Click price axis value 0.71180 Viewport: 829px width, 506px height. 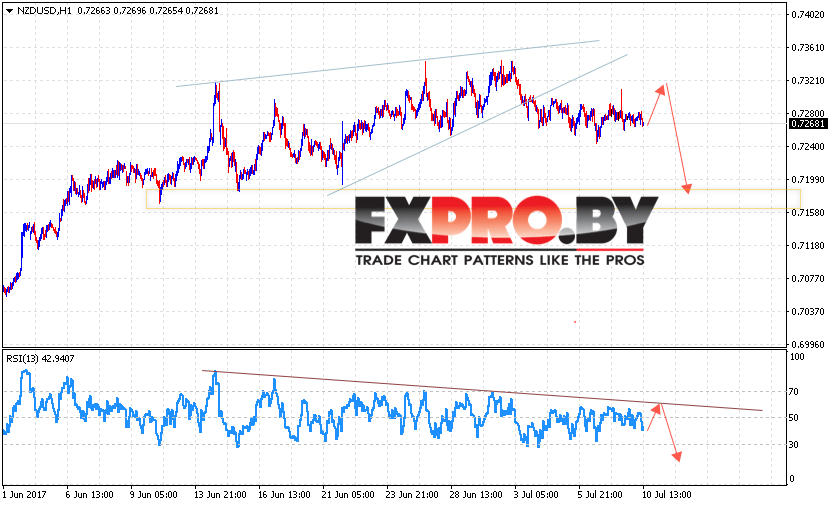[x=807, y=245]
